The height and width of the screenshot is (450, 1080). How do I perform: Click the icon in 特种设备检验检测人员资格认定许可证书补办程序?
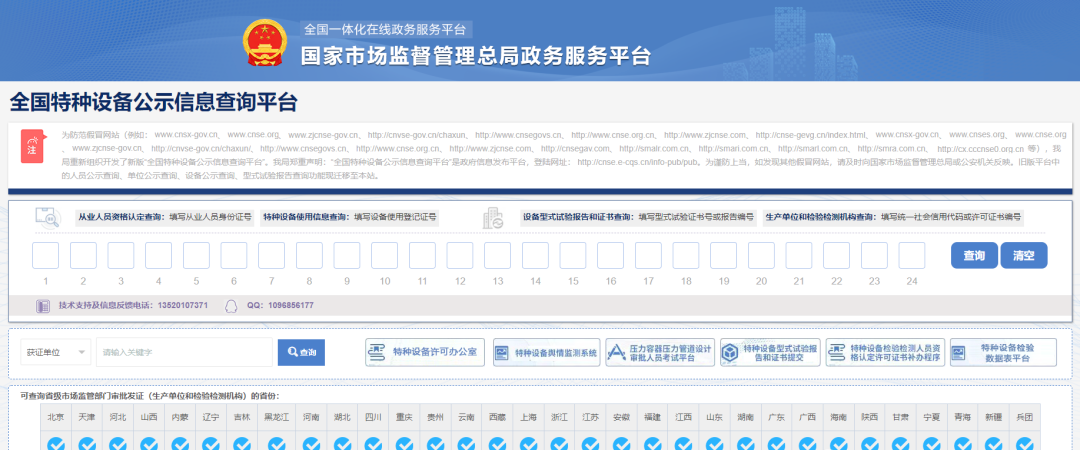click(x=835, y=353)
